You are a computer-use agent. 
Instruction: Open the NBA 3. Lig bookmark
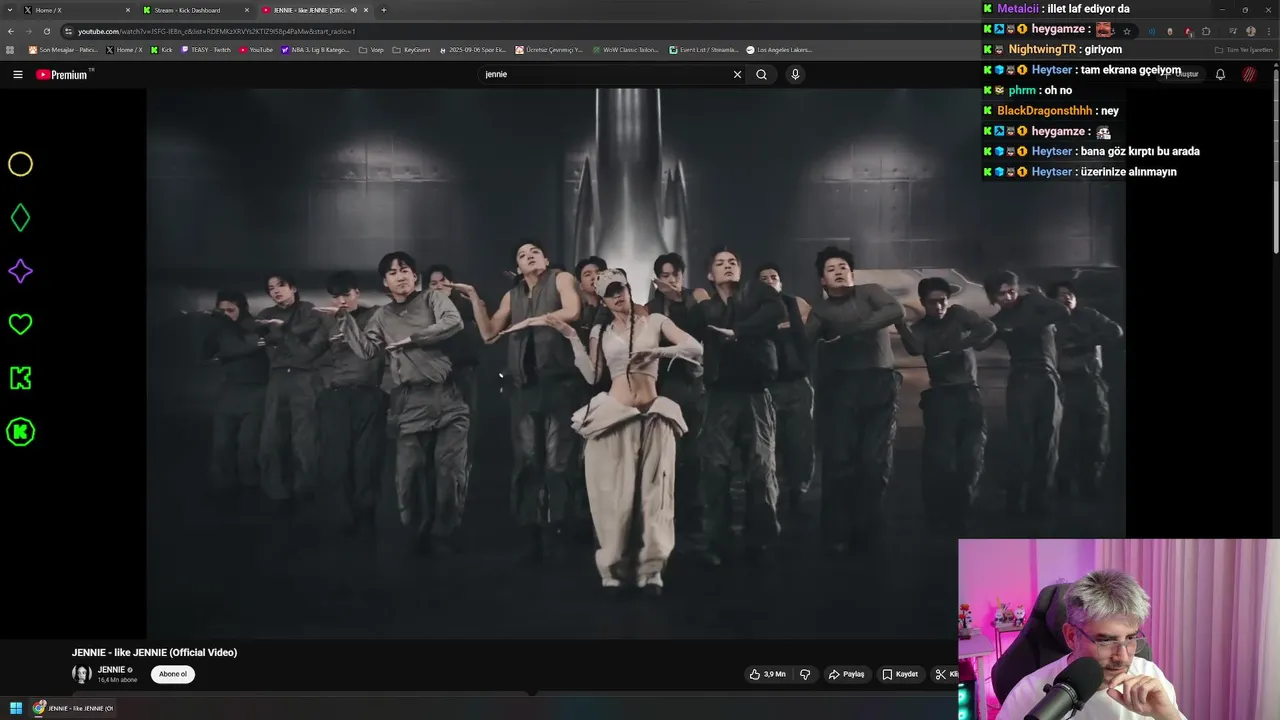pyautogui.click(x=316, y=49)
